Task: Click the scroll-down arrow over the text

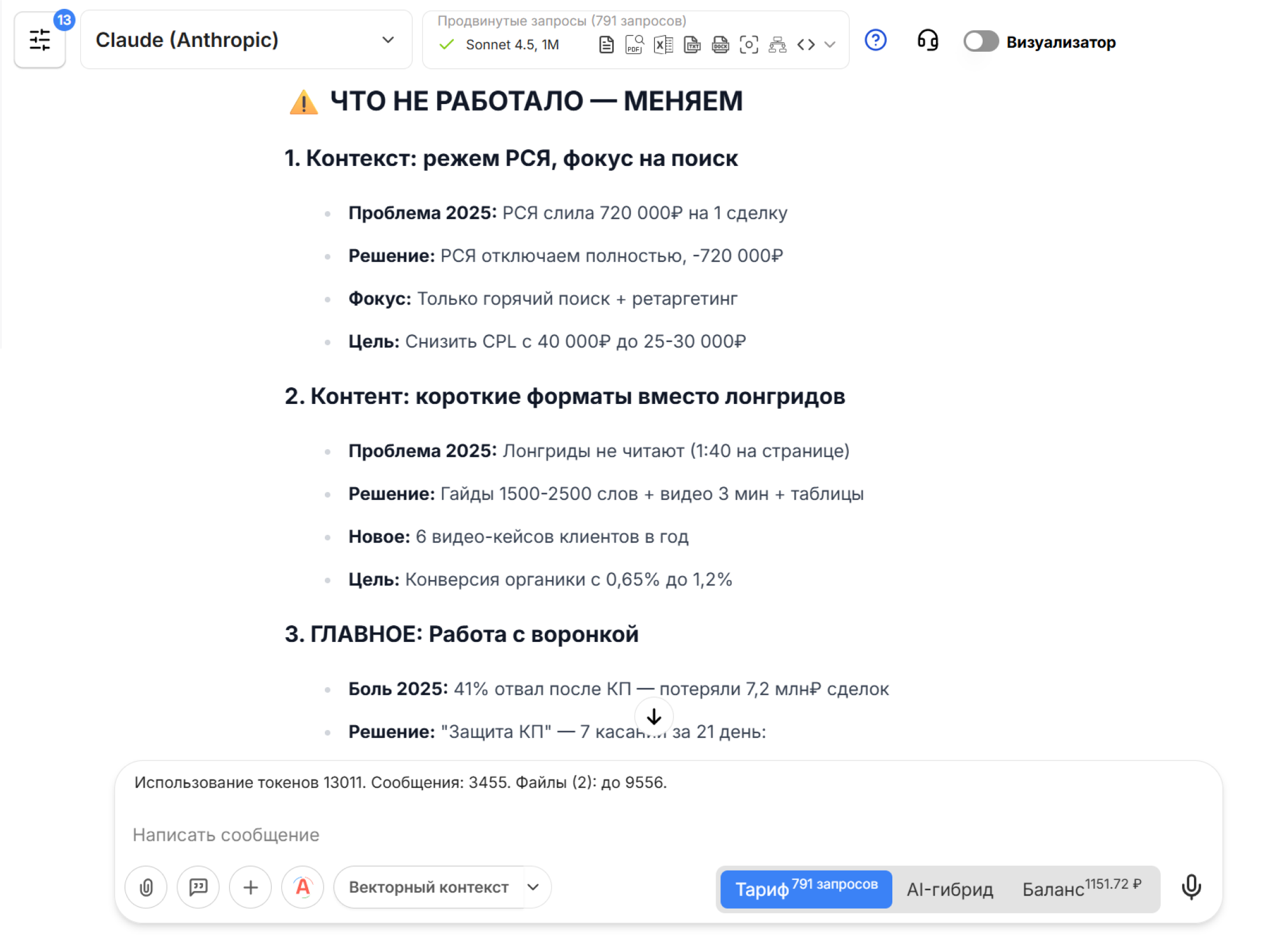Action: (x=654, y=716)
